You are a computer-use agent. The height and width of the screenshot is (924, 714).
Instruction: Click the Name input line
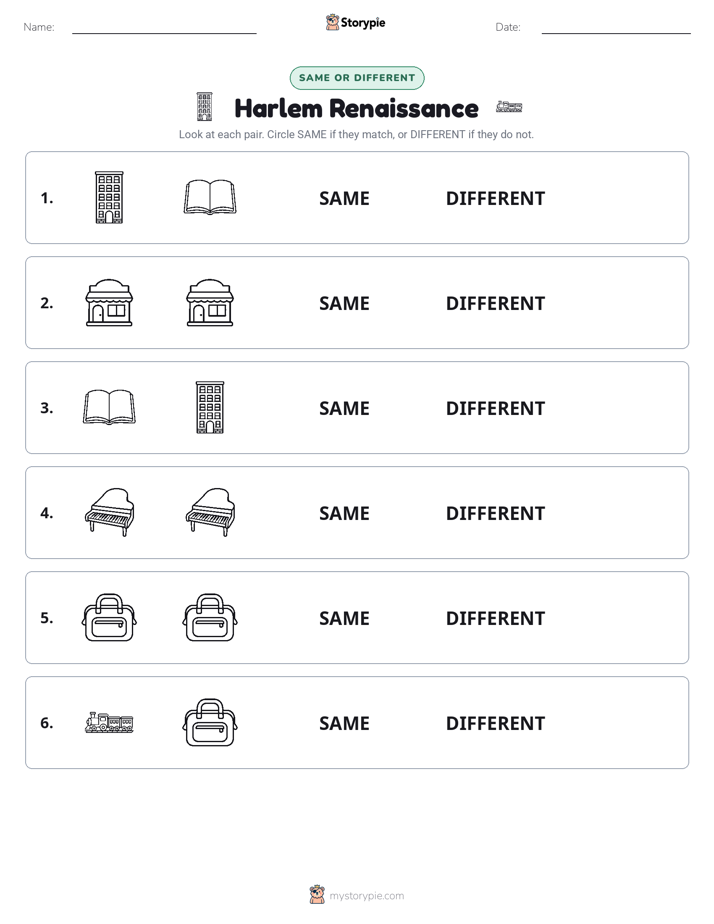tap(164, 27)
